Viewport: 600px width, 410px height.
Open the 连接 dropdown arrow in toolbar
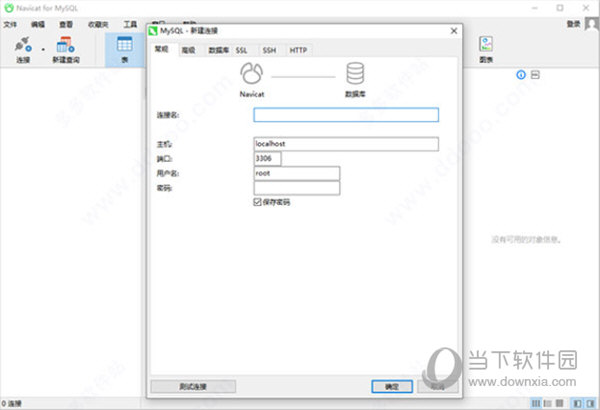pyautogui.click(x=43, y=49)
